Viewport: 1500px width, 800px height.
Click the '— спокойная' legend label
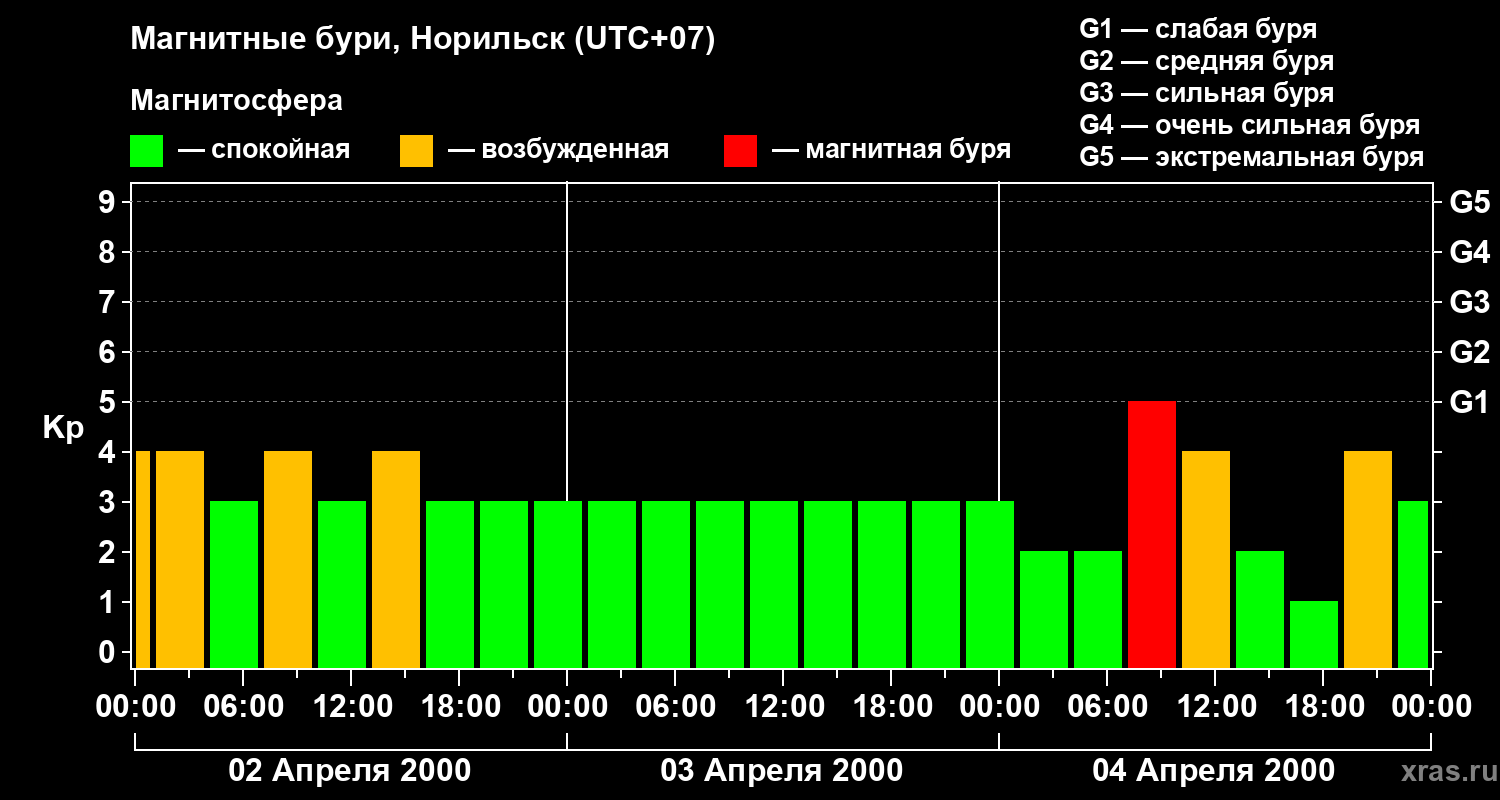264,151
